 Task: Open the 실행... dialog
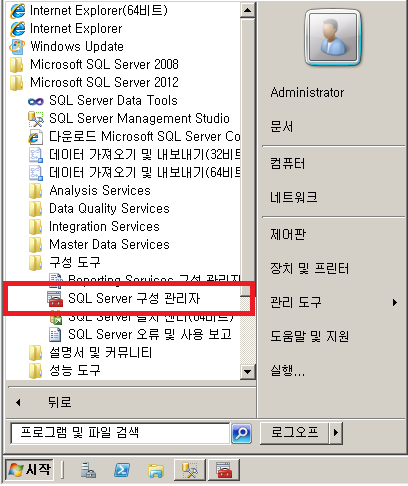[288, 370]
